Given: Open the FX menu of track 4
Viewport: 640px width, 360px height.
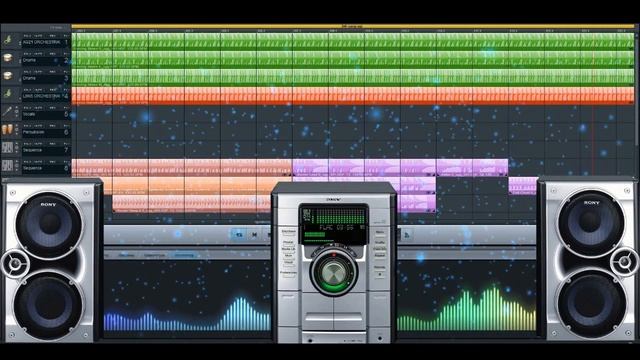Looking at the screenshot, I should pos(66,90).
